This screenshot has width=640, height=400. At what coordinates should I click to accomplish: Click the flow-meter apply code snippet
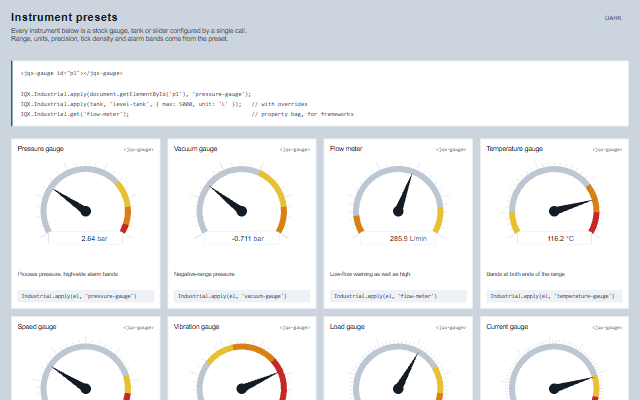click(398, 296)
